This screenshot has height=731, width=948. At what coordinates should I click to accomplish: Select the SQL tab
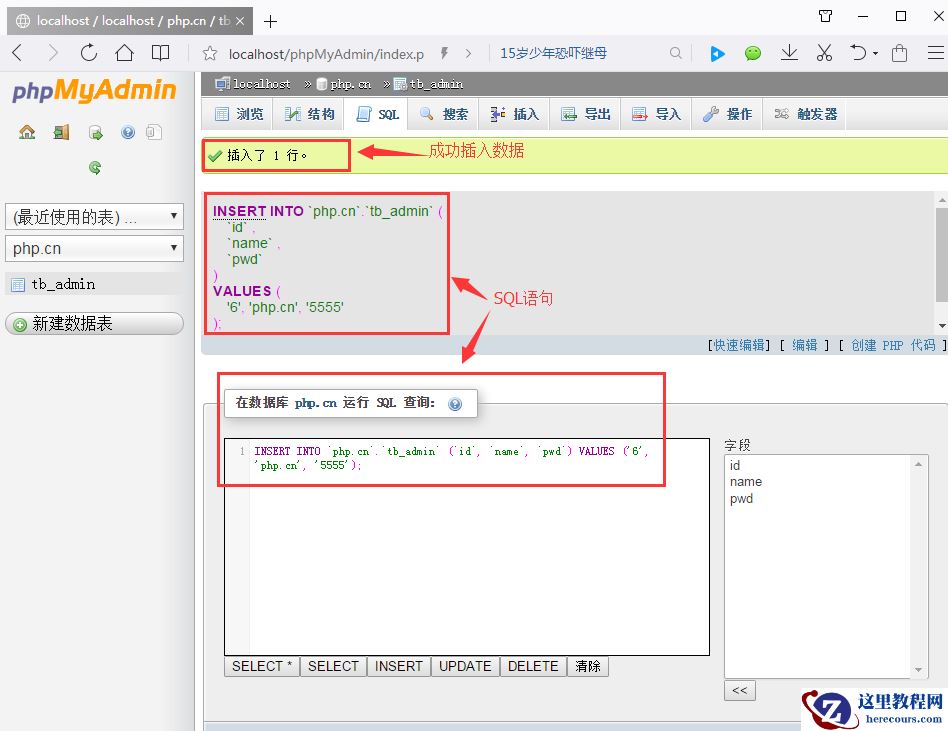pos(378,114)
